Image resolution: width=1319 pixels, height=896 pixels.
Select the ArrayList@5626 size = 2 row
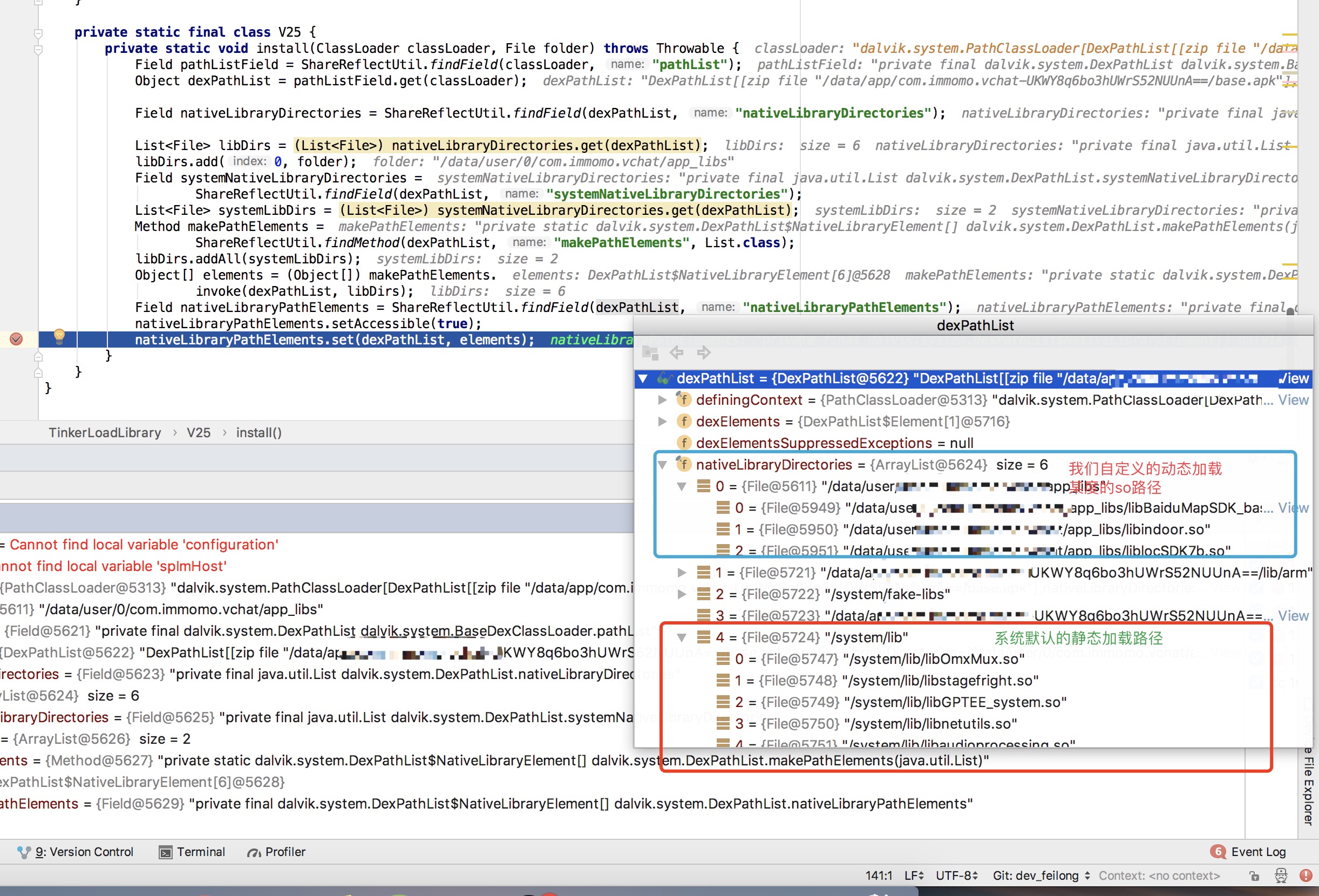click(x=317, y=739)
